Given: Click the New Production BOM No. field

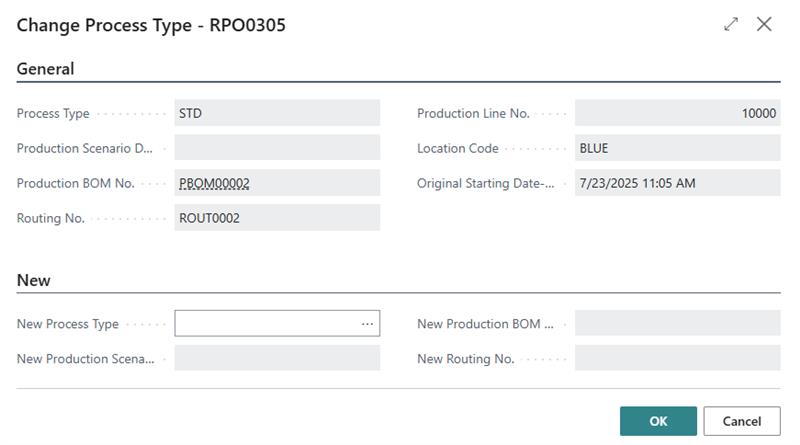Looking at the screenshot, I should click(677, 324).
